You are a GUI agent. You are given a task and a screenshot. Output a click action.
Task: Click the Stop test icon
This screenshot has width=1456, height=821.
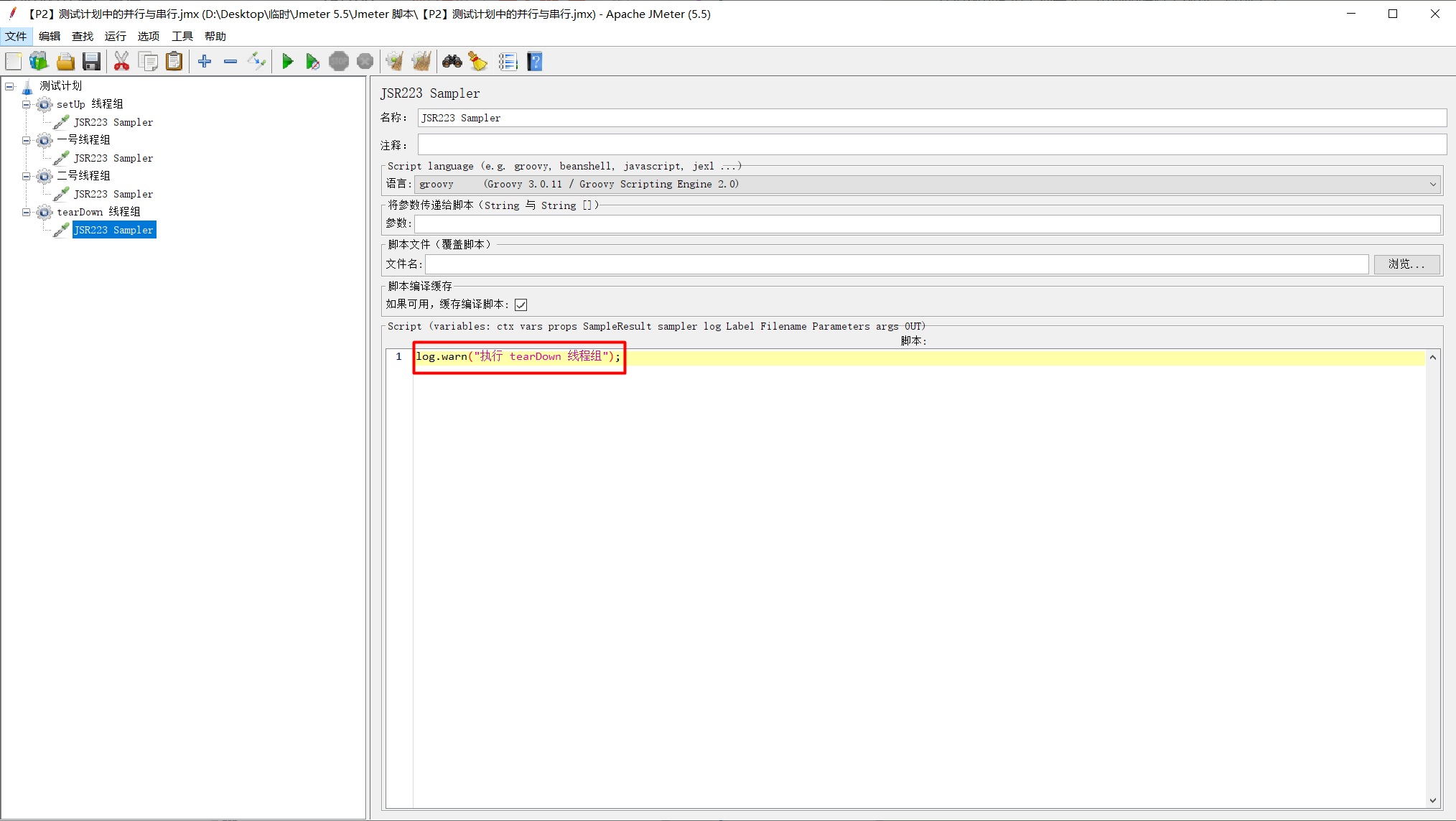pos(339,62)
